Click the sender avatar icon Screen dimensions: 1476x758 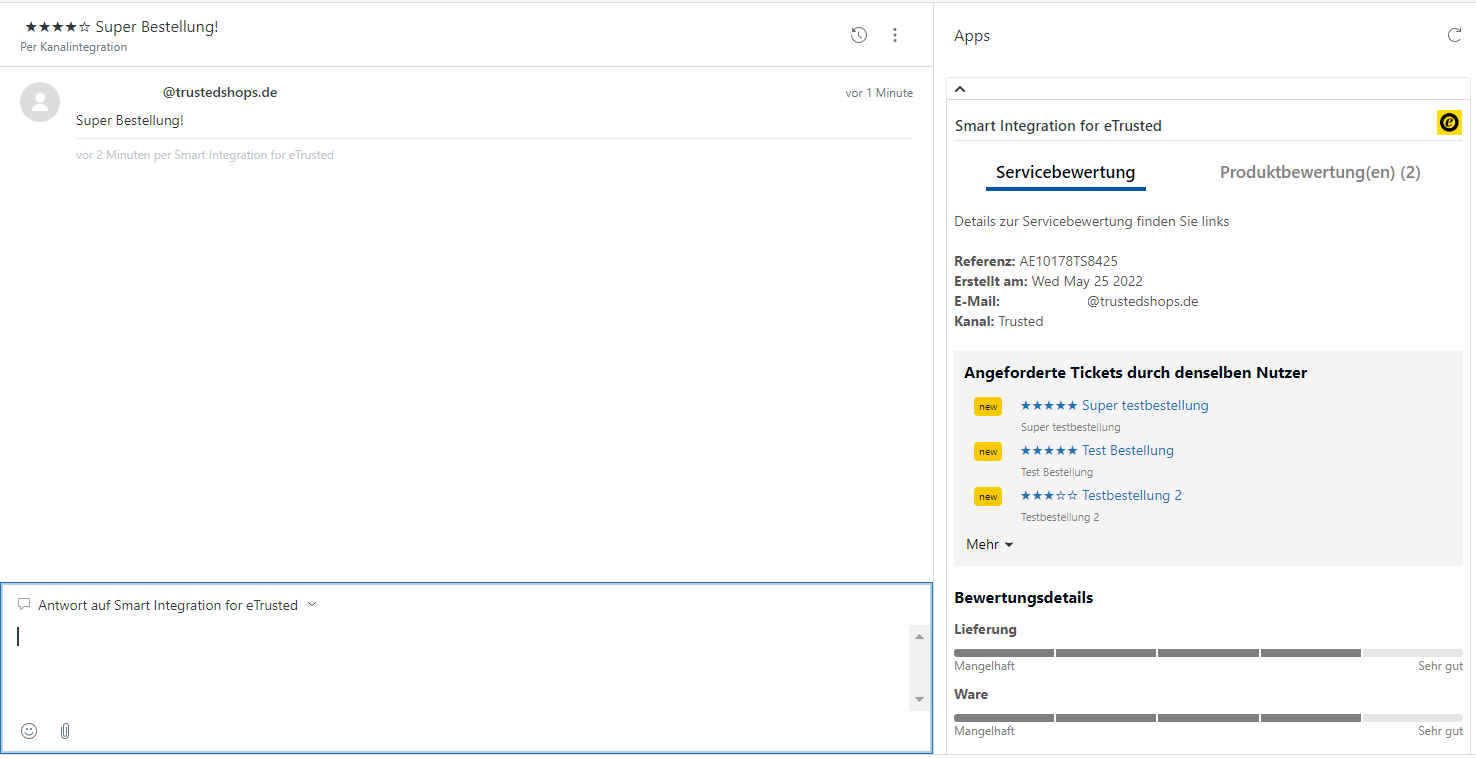(40, 102)
